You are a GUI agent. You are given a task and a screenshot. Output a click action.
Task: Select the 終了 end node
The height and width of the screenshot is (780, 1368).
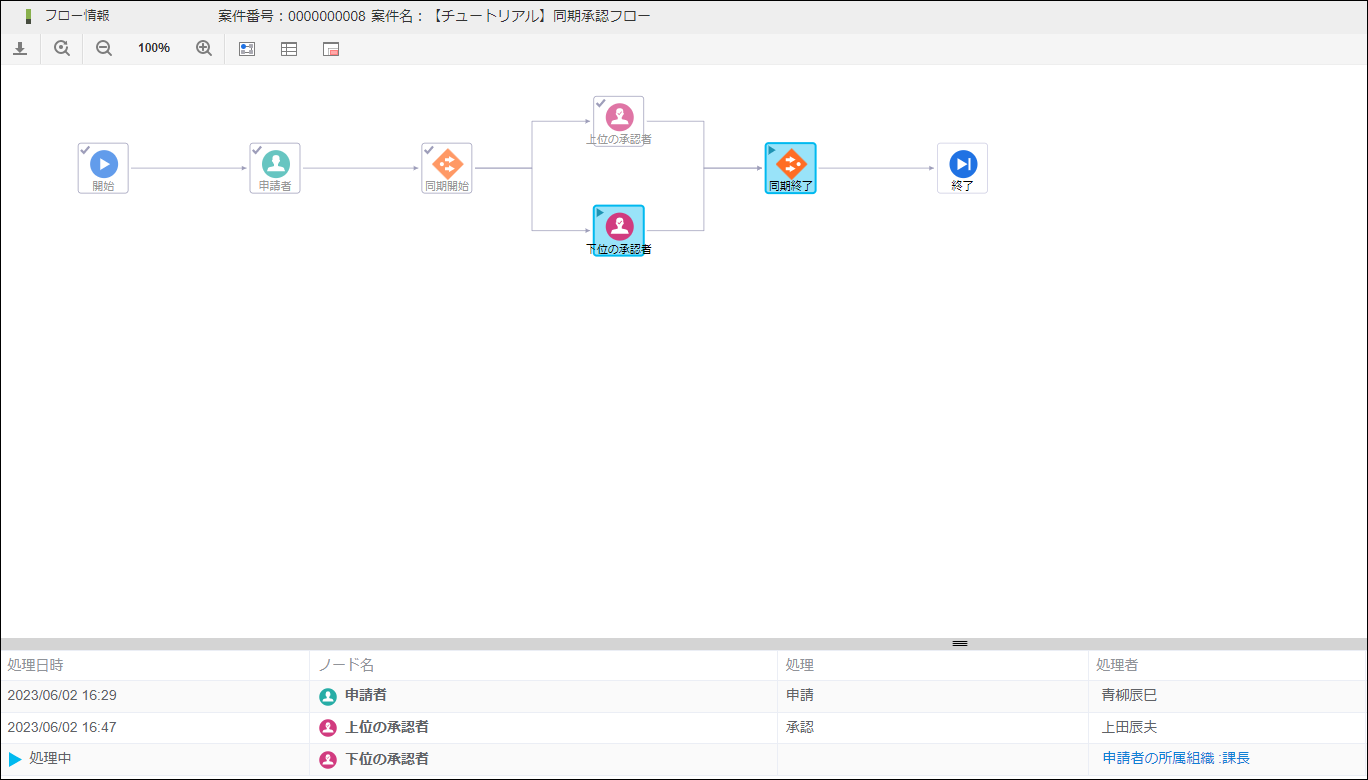coord(962,168)
